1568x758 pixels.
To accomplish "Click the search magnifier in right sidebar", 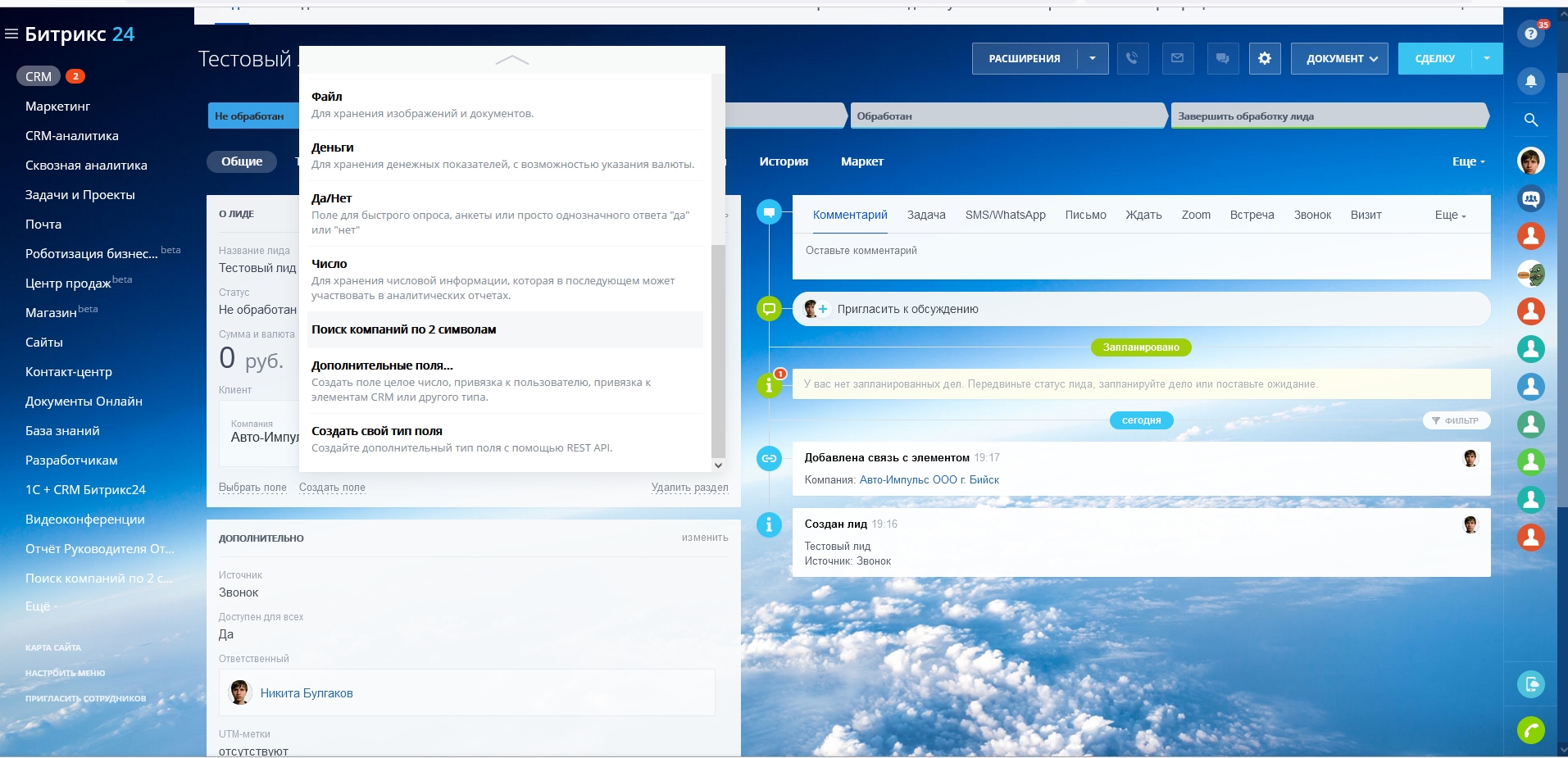I will tap(1530, 120).
